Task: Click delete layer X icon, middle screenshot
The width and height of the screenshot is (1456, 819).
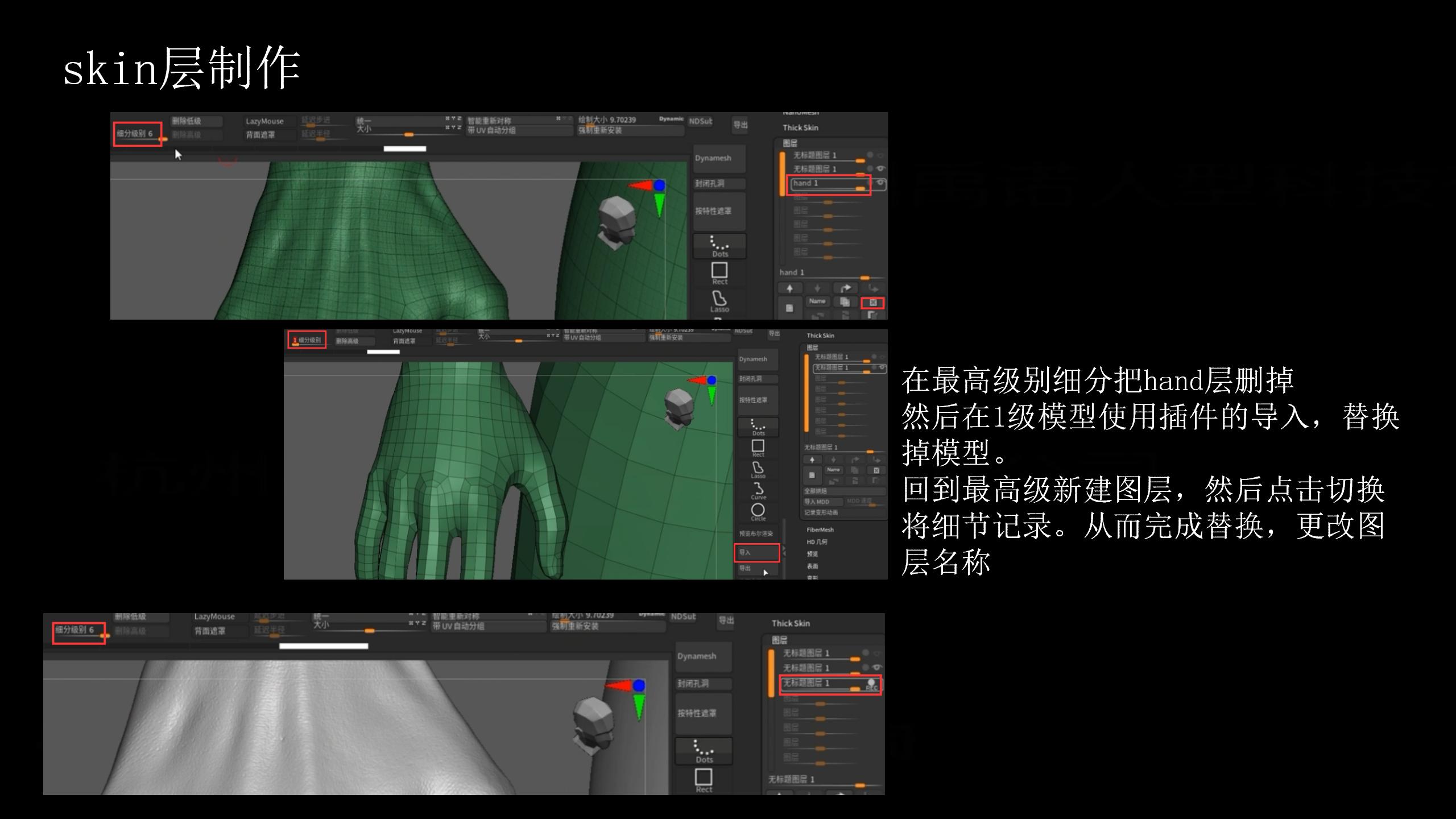Action: pos(876,470)
